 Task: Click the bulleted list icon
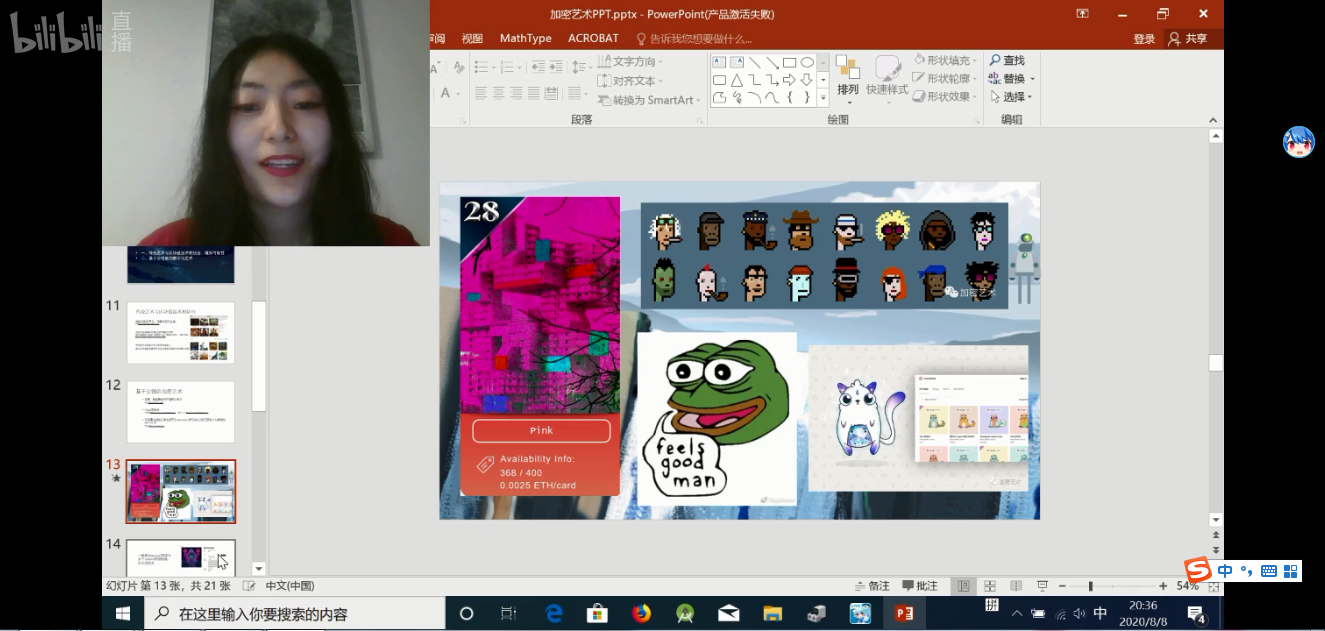point(481,67)
